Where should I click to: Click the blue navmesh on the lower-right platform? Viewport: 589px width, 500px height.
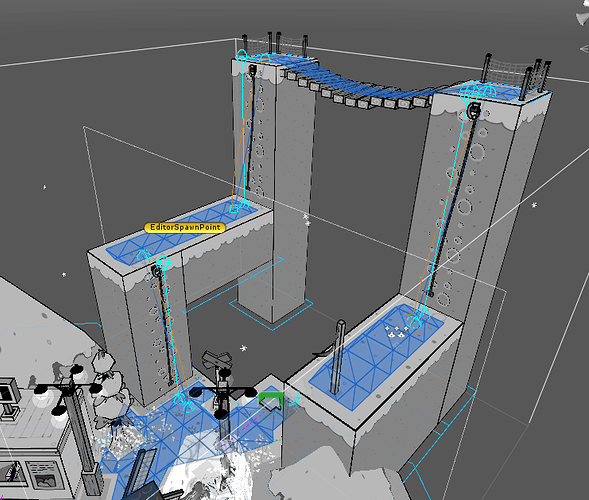pos(376,358)
